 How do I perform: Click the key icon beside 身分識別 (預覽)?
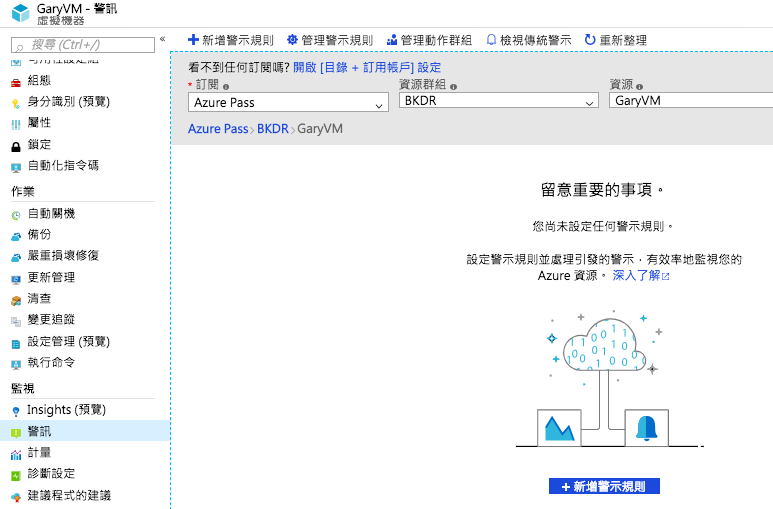click(x=16, y=103)
